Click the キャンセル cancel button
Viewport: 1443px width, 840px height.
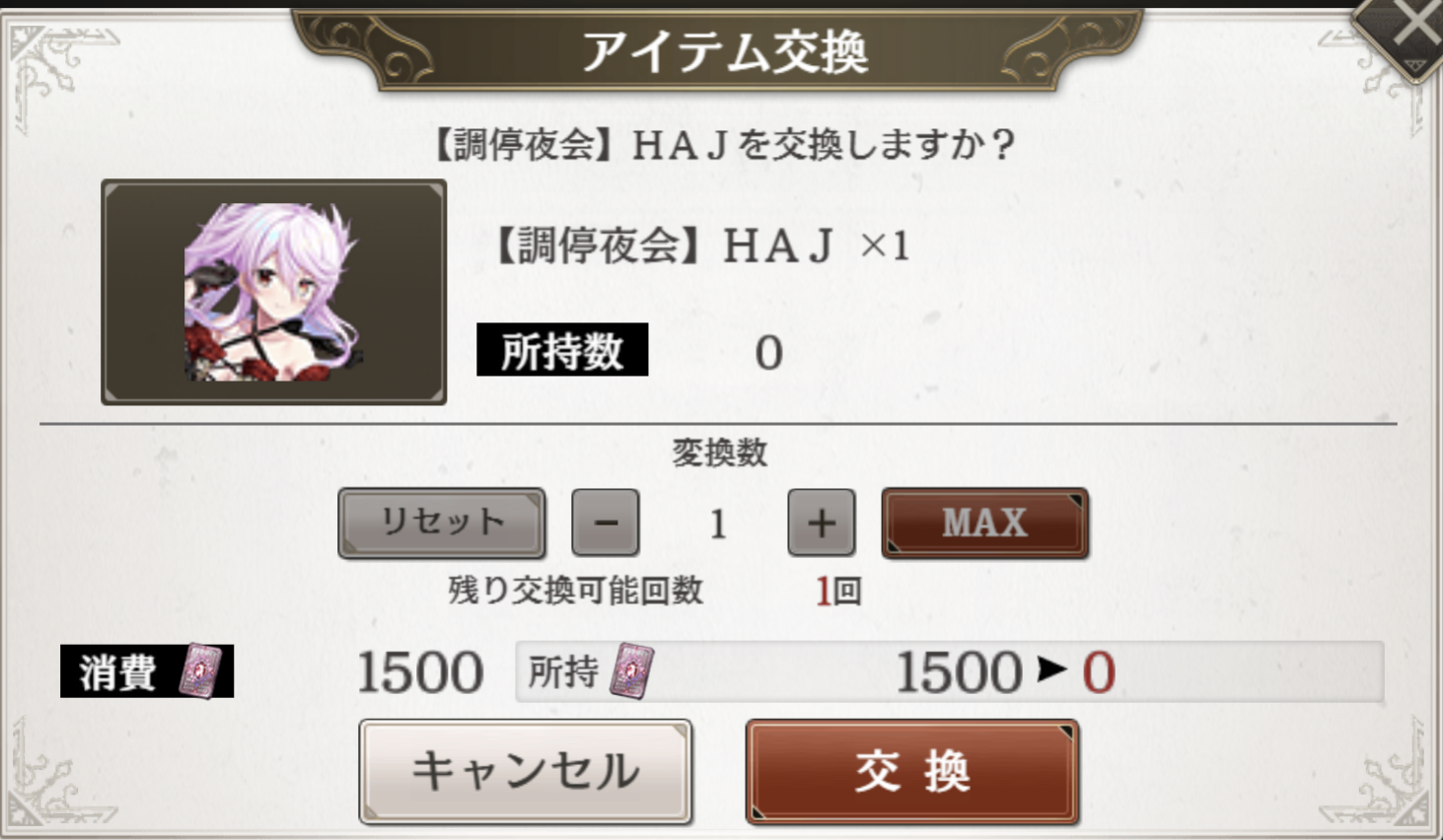click(525, 771)
